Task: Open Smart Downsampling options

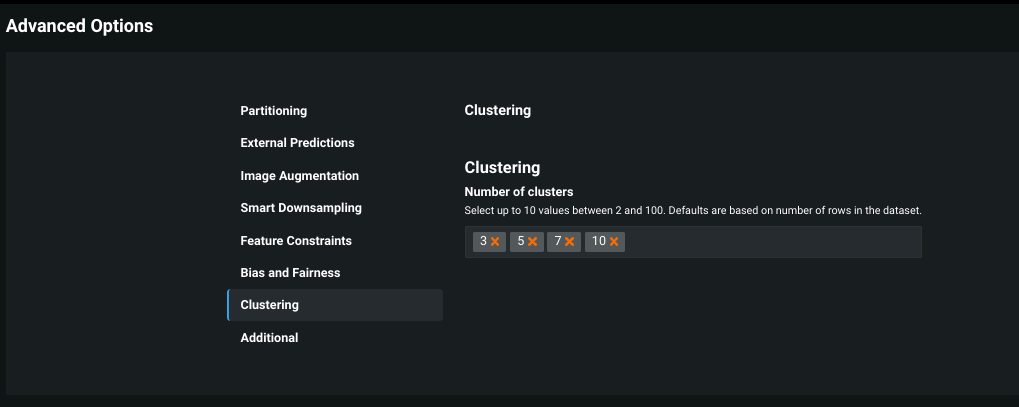Action: tap(301, 208)
